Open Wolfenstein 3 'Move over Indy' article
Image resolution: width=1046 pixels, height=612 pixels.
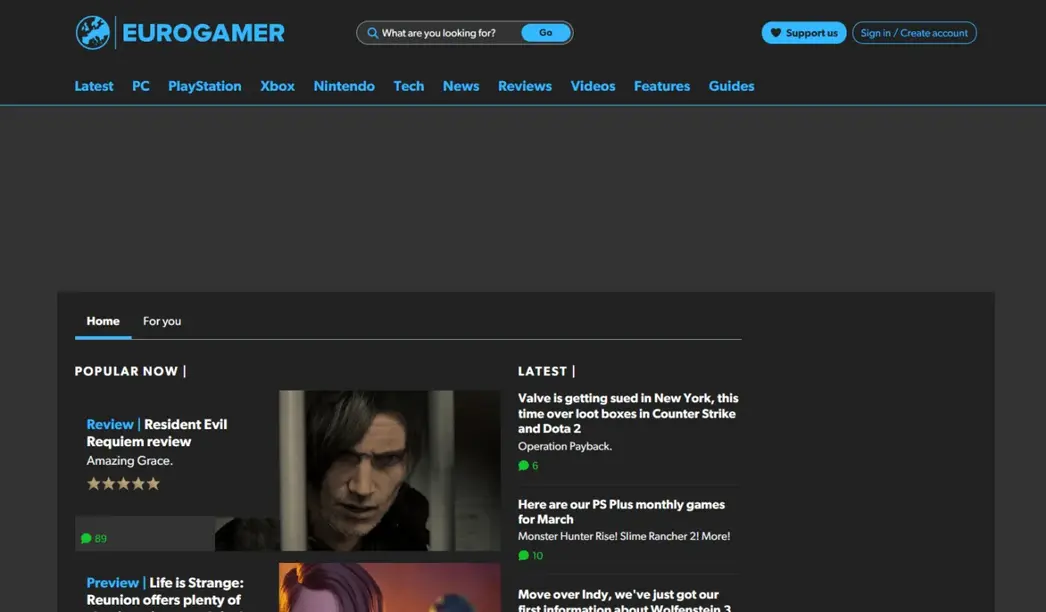(624, 600)
